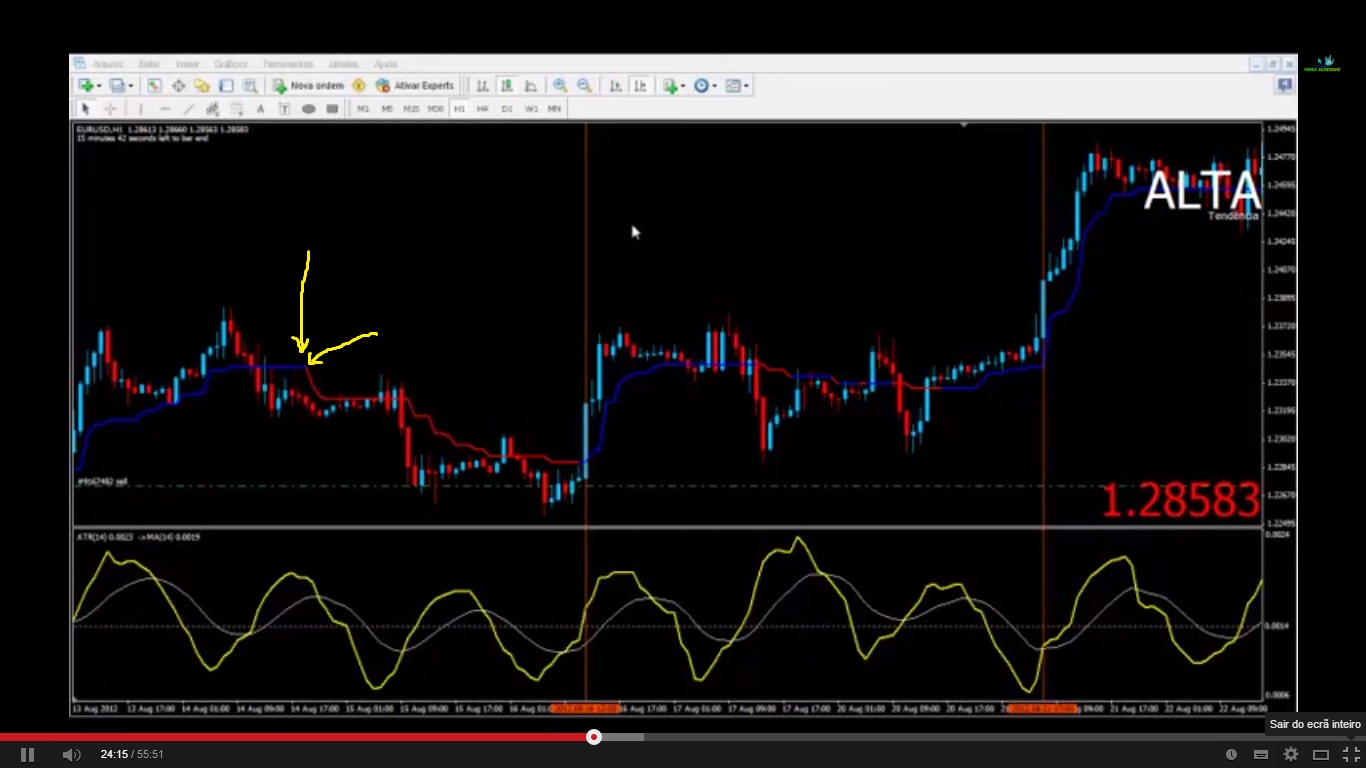This screenshot has width=1366, height=768.
Task: Expand the chart templates dropdown
Action: pos(746,86)
